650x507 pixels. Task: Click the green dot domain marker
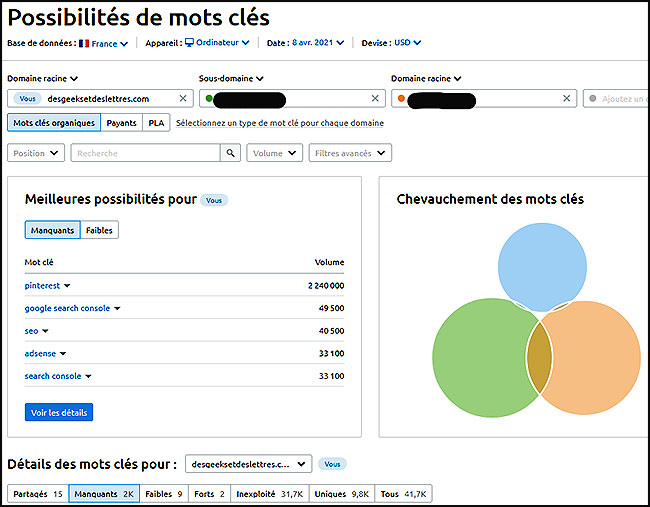pyautogui.click(x=209, y=98)
